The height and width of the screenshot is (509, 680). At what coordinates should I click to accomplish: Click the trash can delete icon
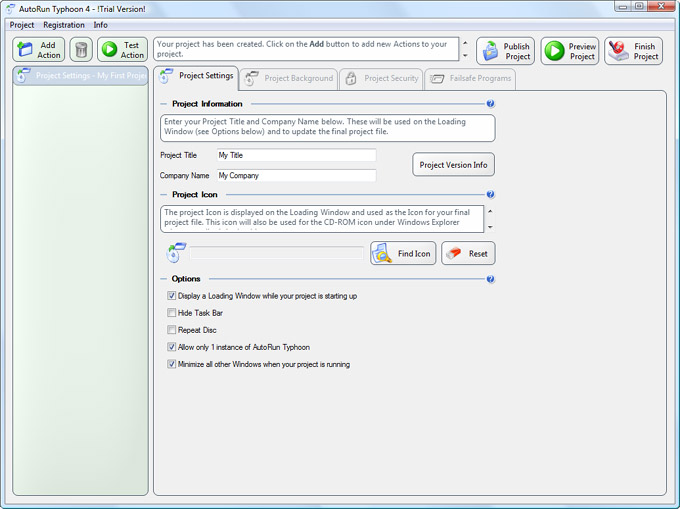(80, 50)
